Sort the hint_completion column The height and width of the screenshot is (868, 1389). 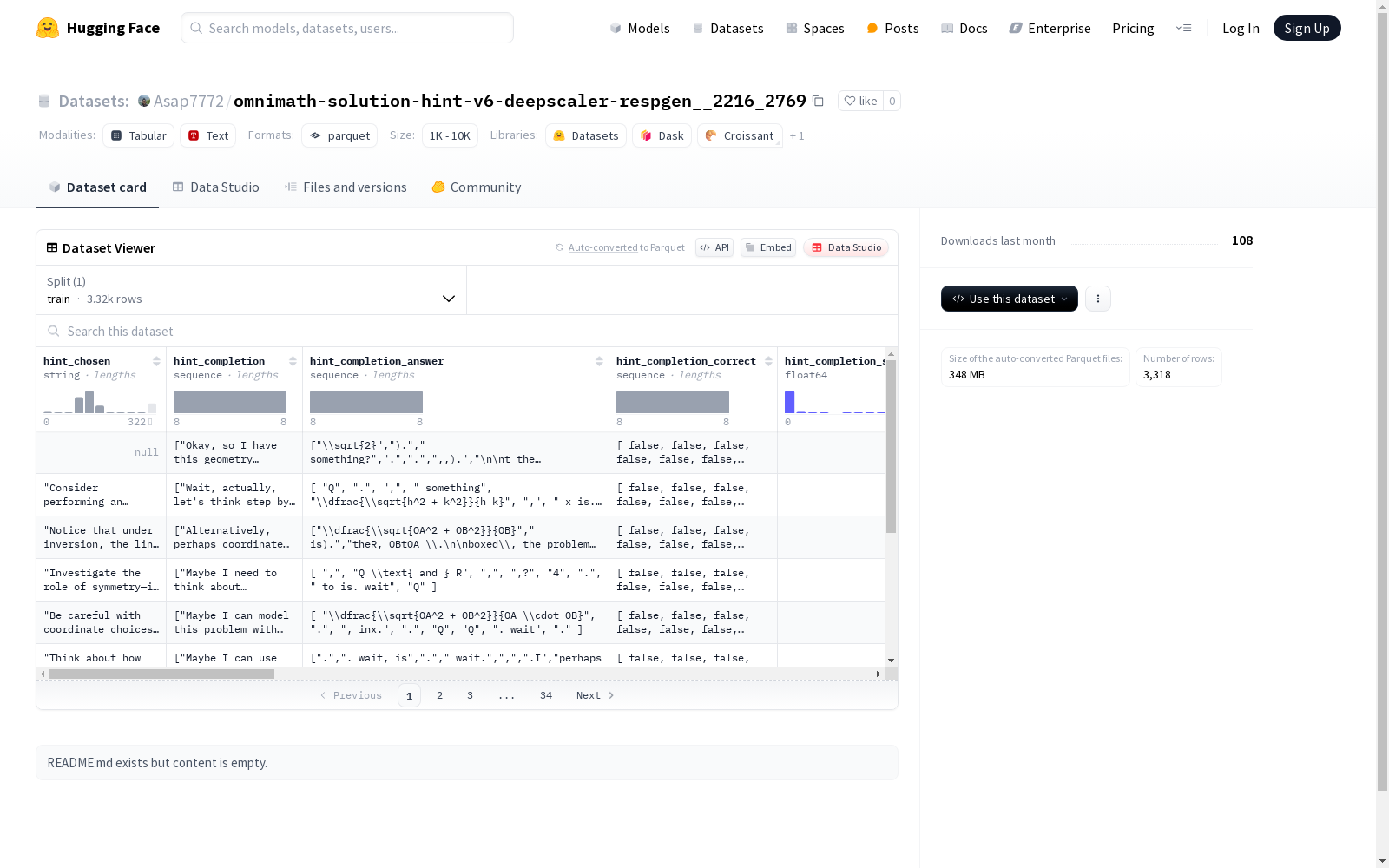coord(293,361)
